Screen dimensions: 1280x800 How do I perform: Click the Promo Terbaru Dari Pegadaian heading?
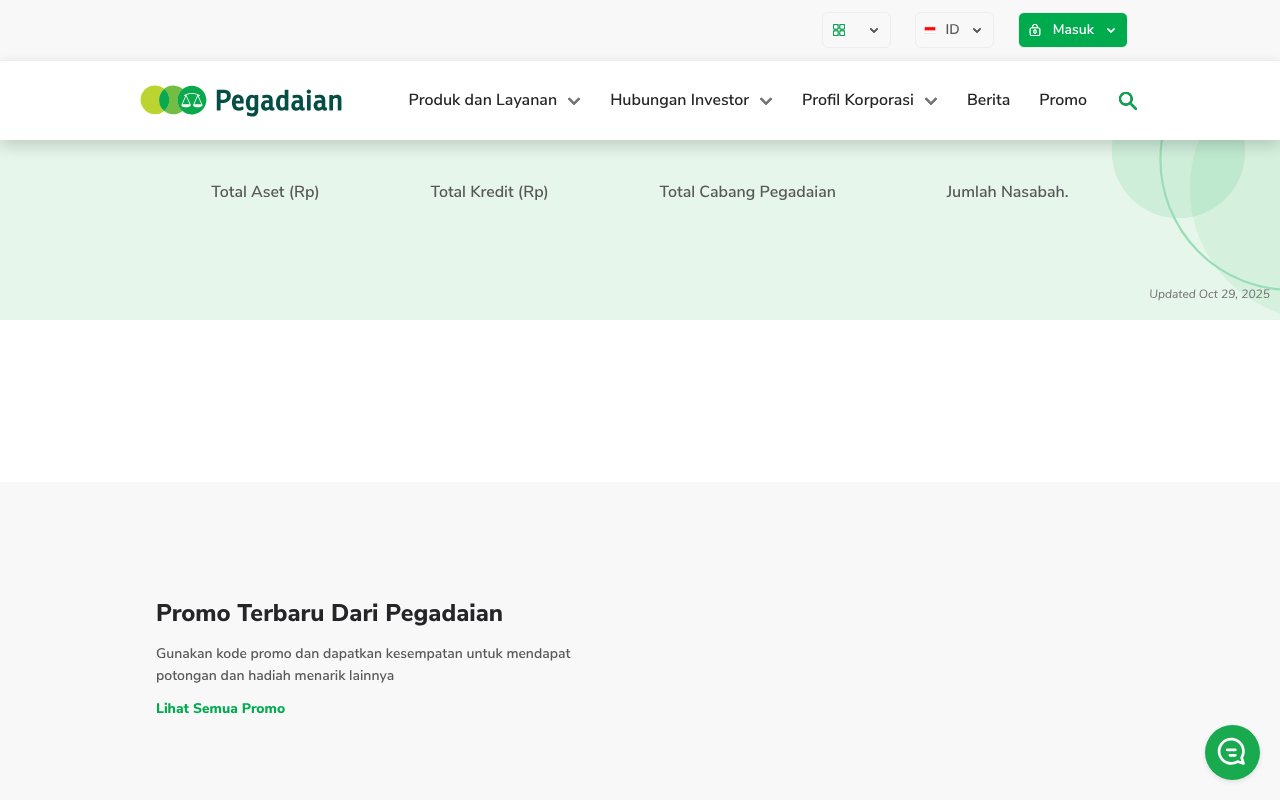pos(329,613)
